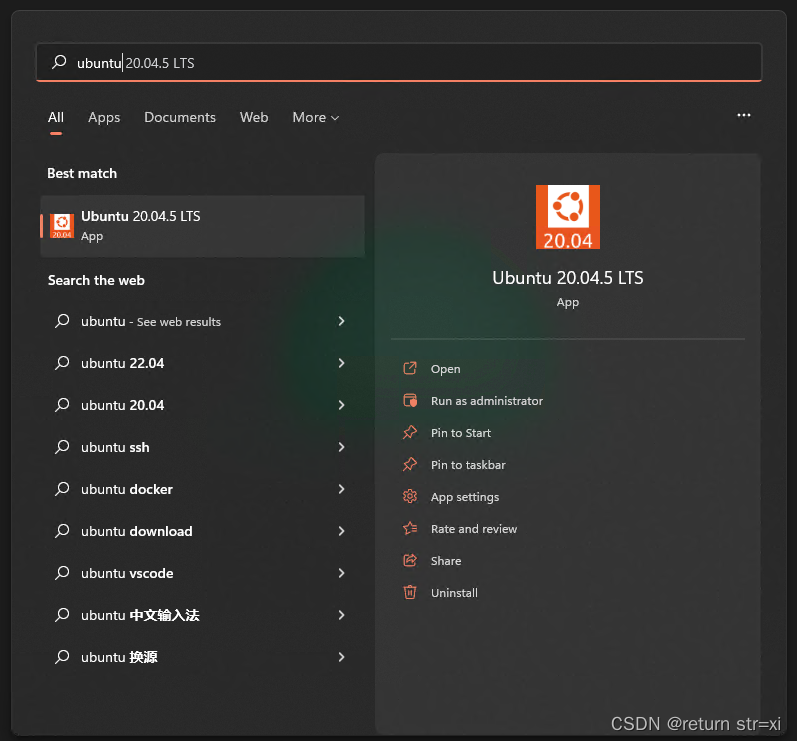Click 'ubuntu 中文输入法' suggestion text
Image resolution: width=797 pixels, height=741 pixels.
click(x=140, y=615)
